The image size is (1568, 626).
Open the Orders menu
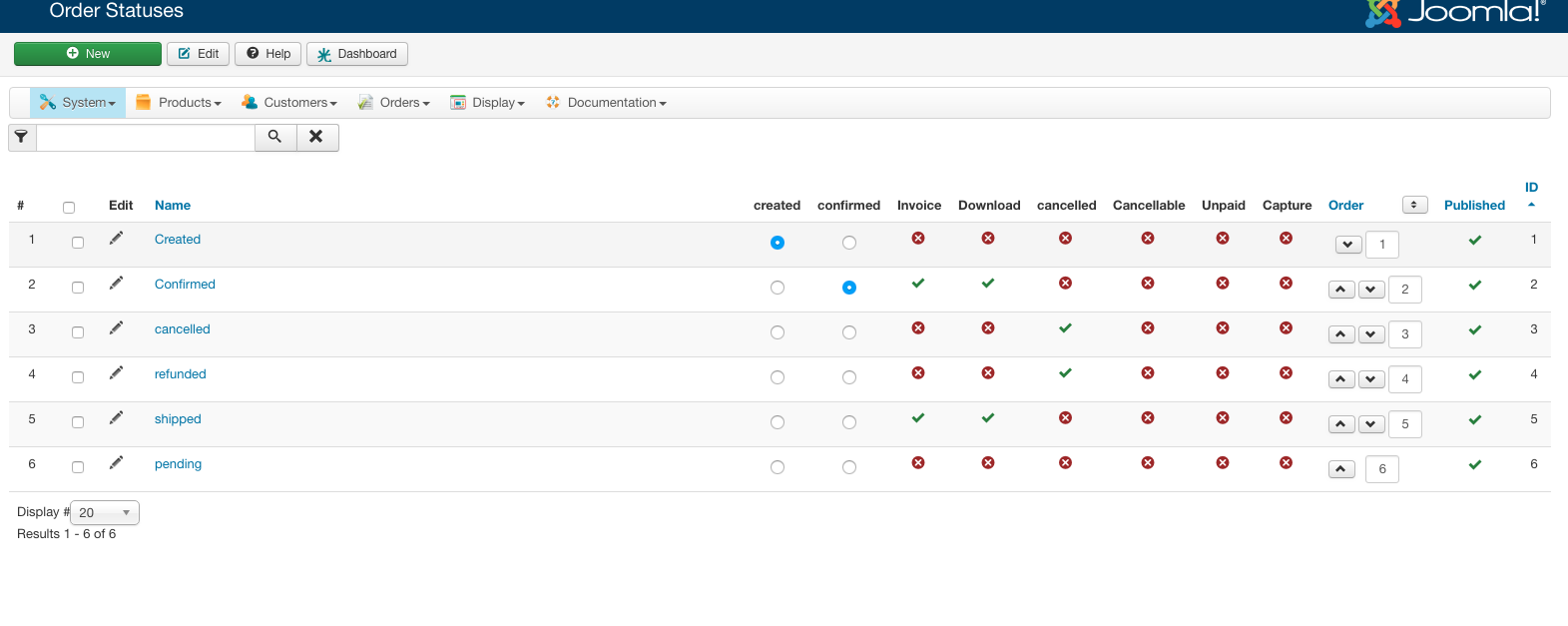click(395, 103)
